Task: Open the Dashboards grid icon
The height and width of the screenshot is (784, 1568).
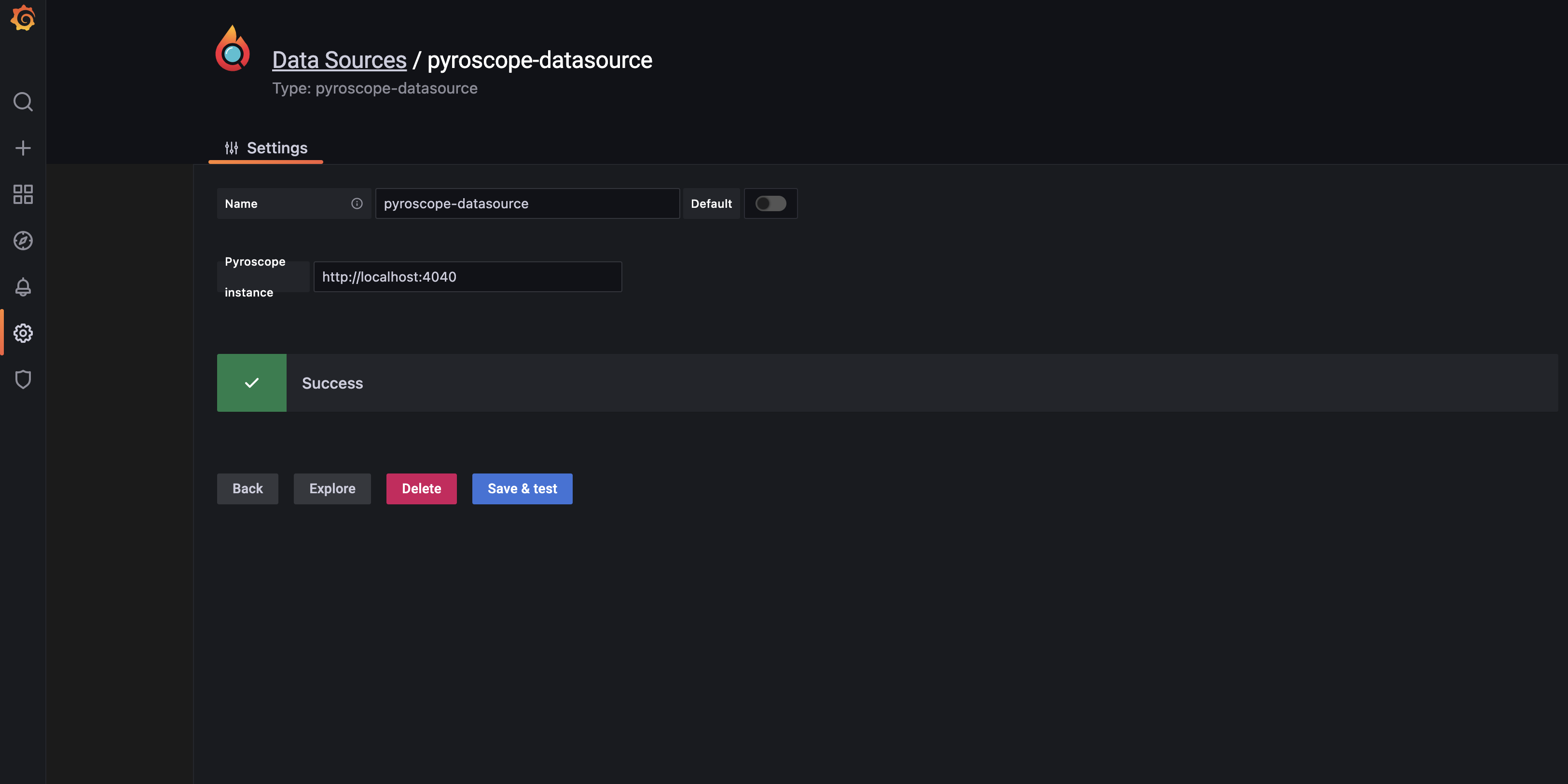Action: 23,194
